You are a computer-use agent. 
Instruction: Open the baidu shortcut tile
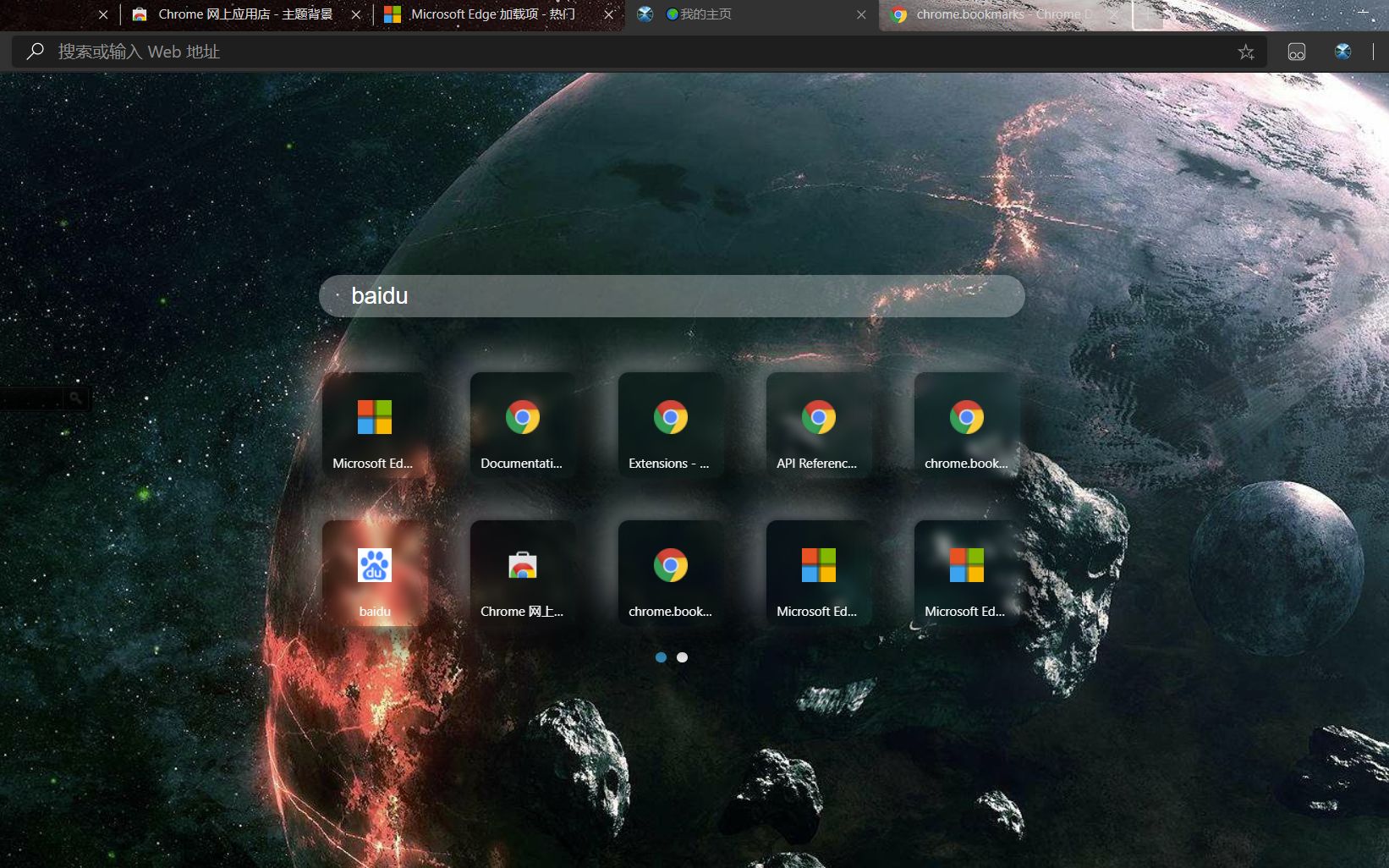[375, 574]
